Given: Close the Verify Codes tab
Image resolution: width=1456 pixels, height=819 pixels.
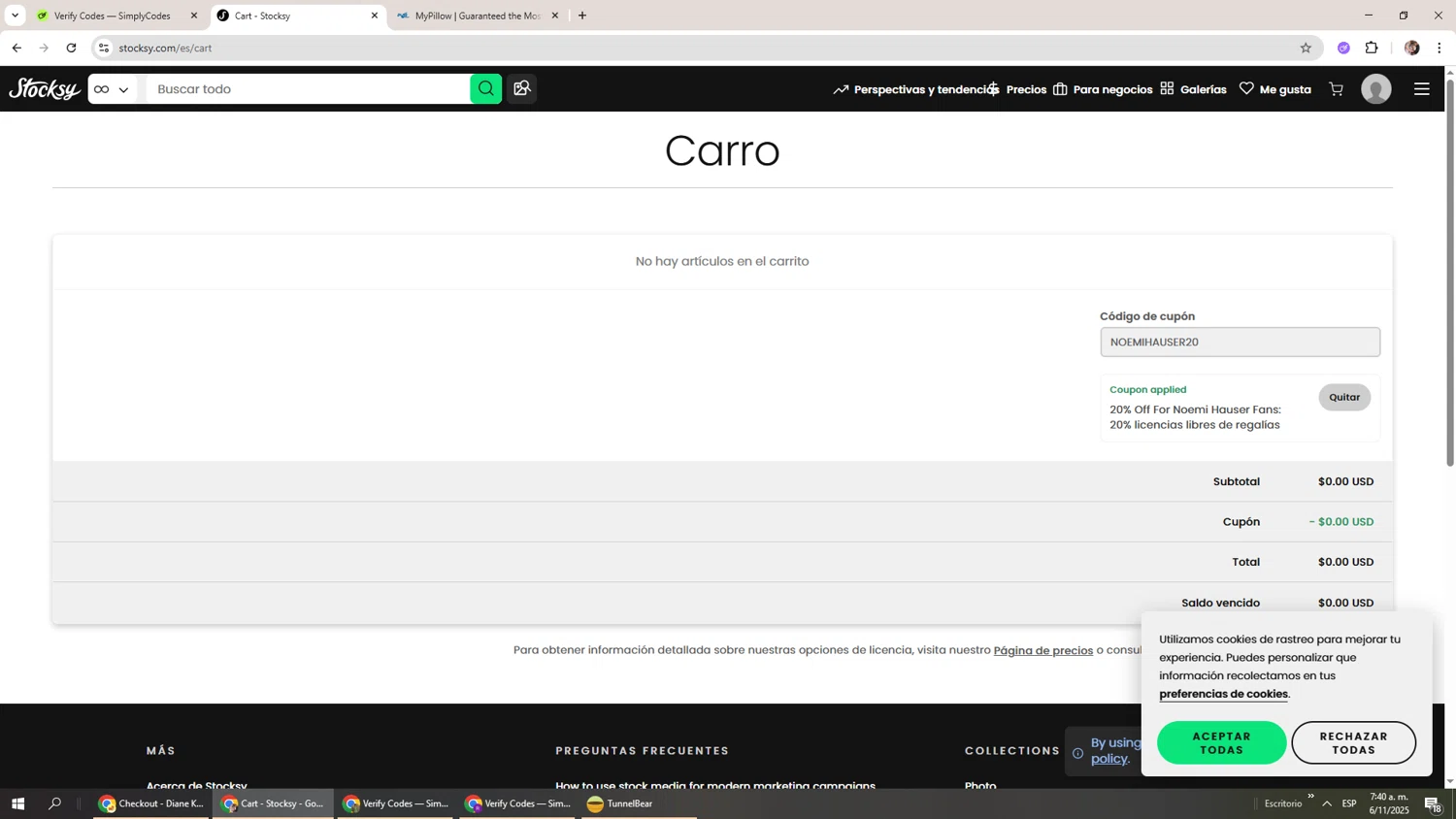Looking at the screenshot, I should (x=194, y=16).
